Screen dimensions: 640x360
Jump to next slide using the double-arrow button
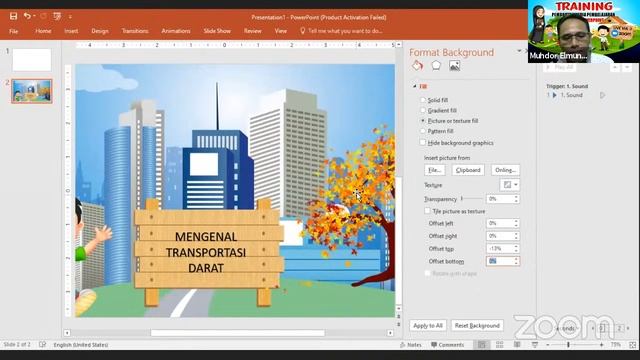[399, 324]
